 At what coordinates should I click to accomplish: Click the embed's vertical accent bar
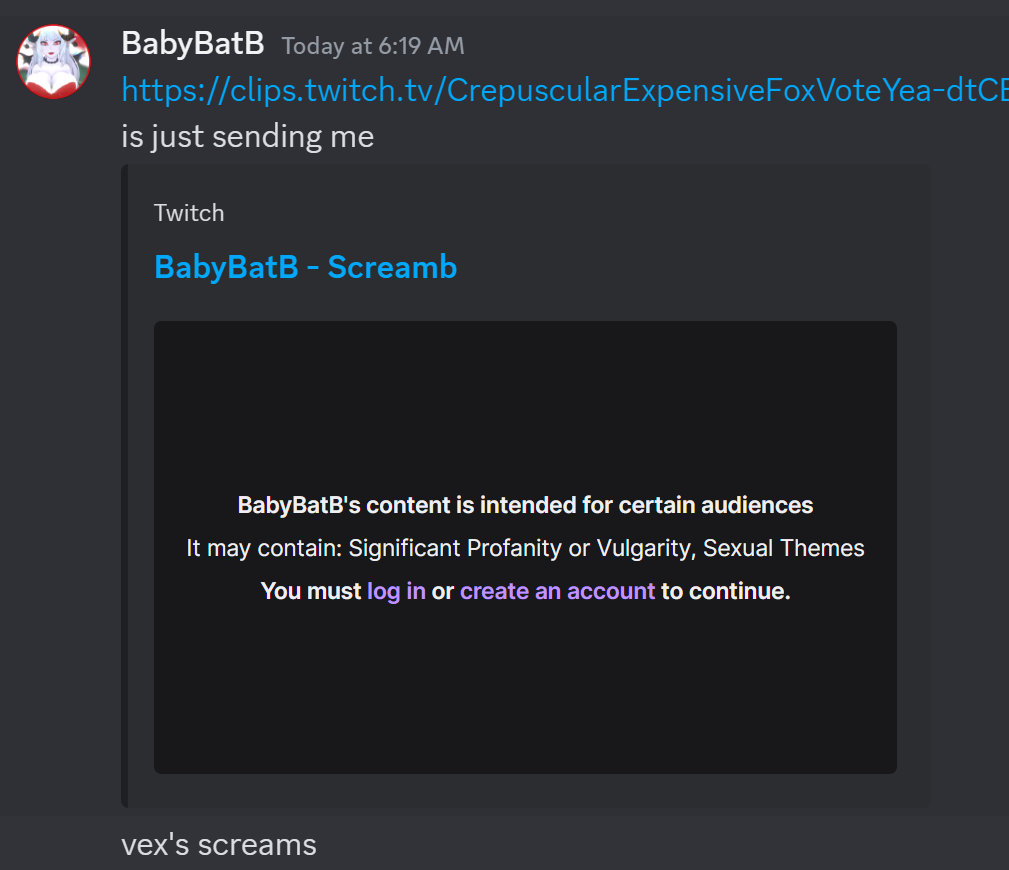click(x=124, y=486)
